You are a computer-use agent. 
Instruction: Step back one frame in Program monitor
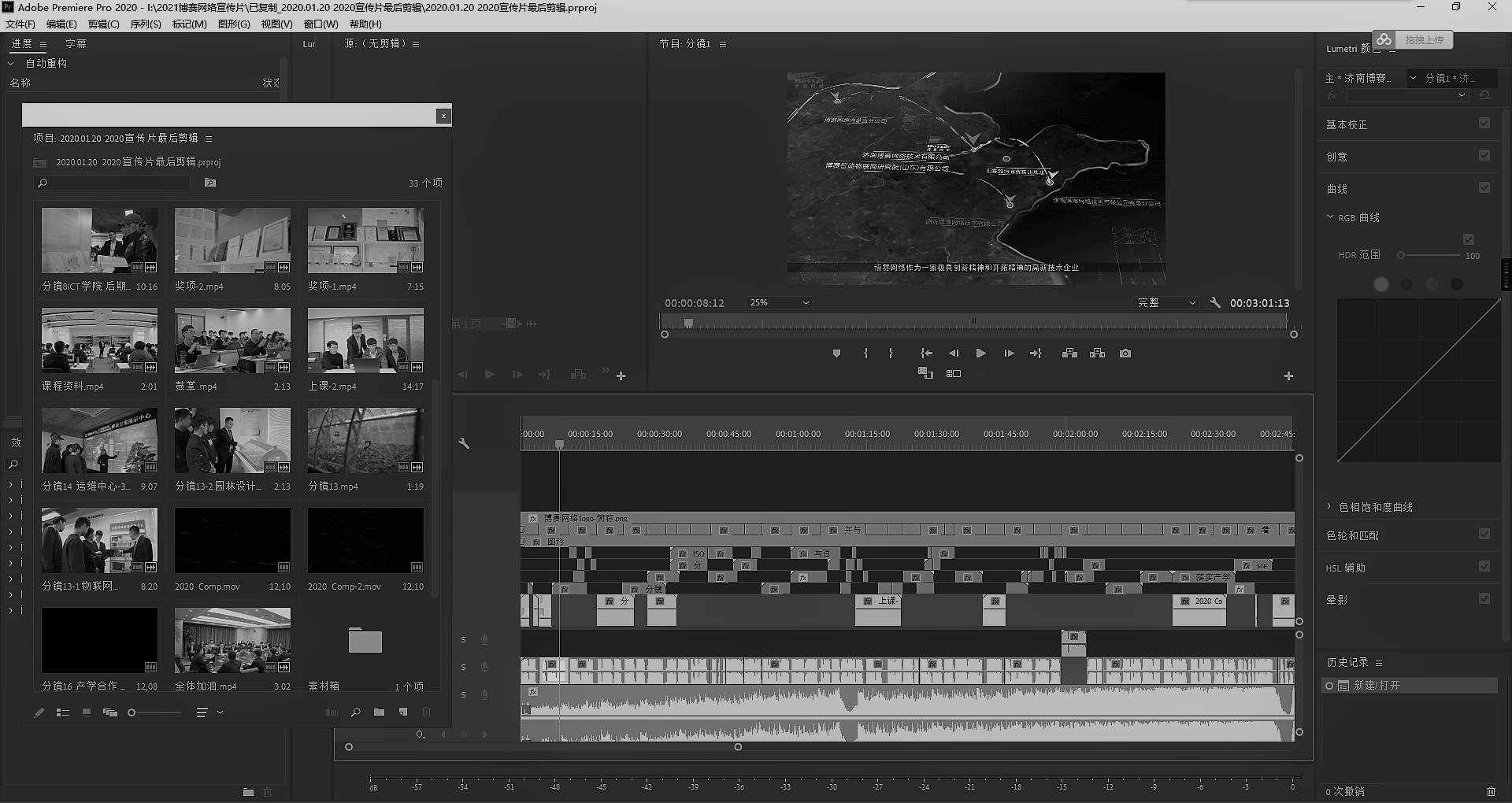point(954,353)
